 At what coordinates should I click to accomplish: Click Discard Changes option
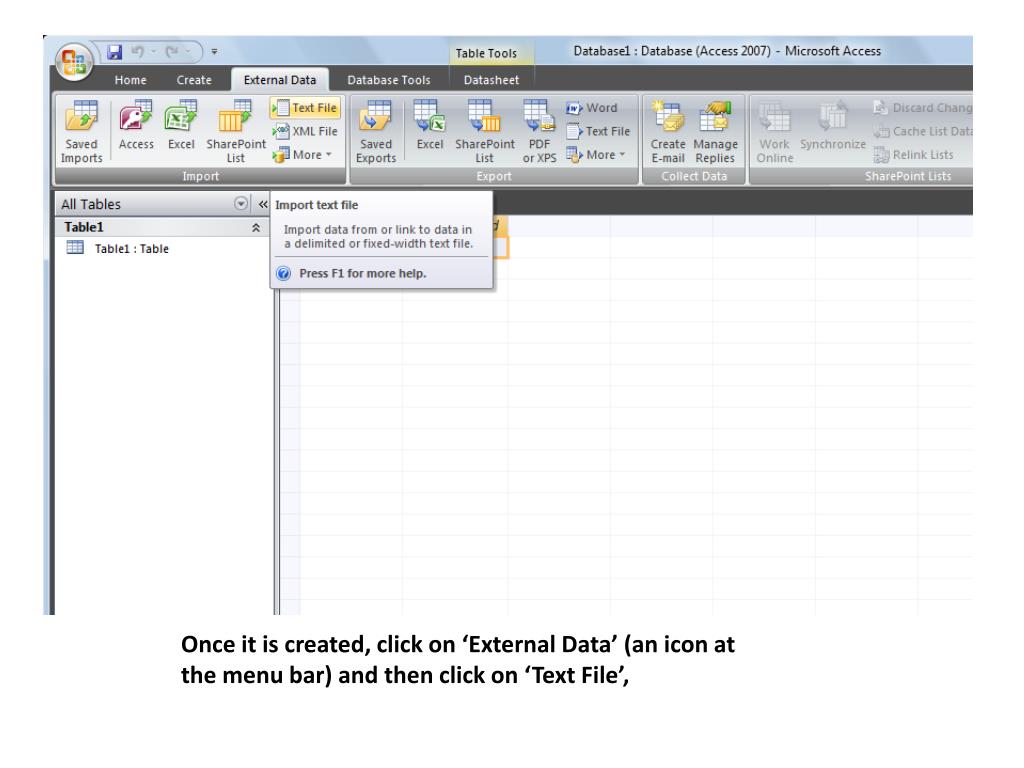(x=922, y=108)
